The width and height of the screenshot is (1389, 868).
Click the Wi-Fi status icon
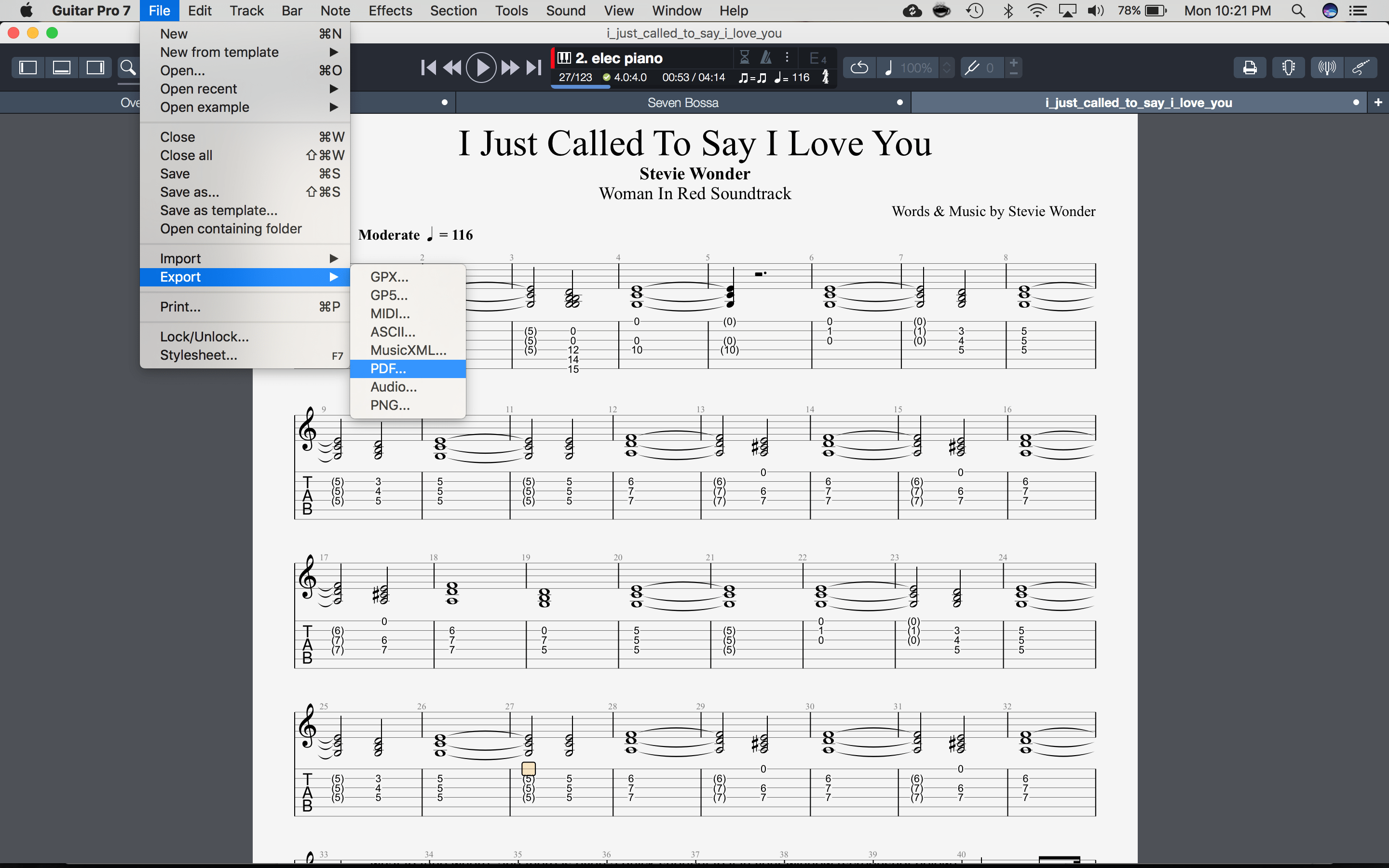(1037, 11)
